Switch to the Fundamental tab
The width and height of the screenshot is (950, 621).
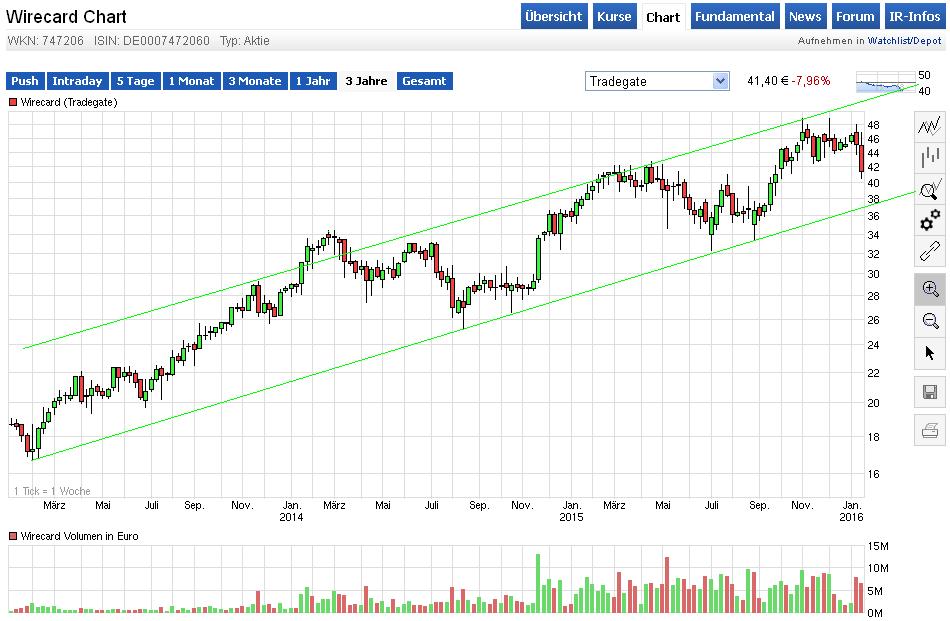[x=735, y=16]
